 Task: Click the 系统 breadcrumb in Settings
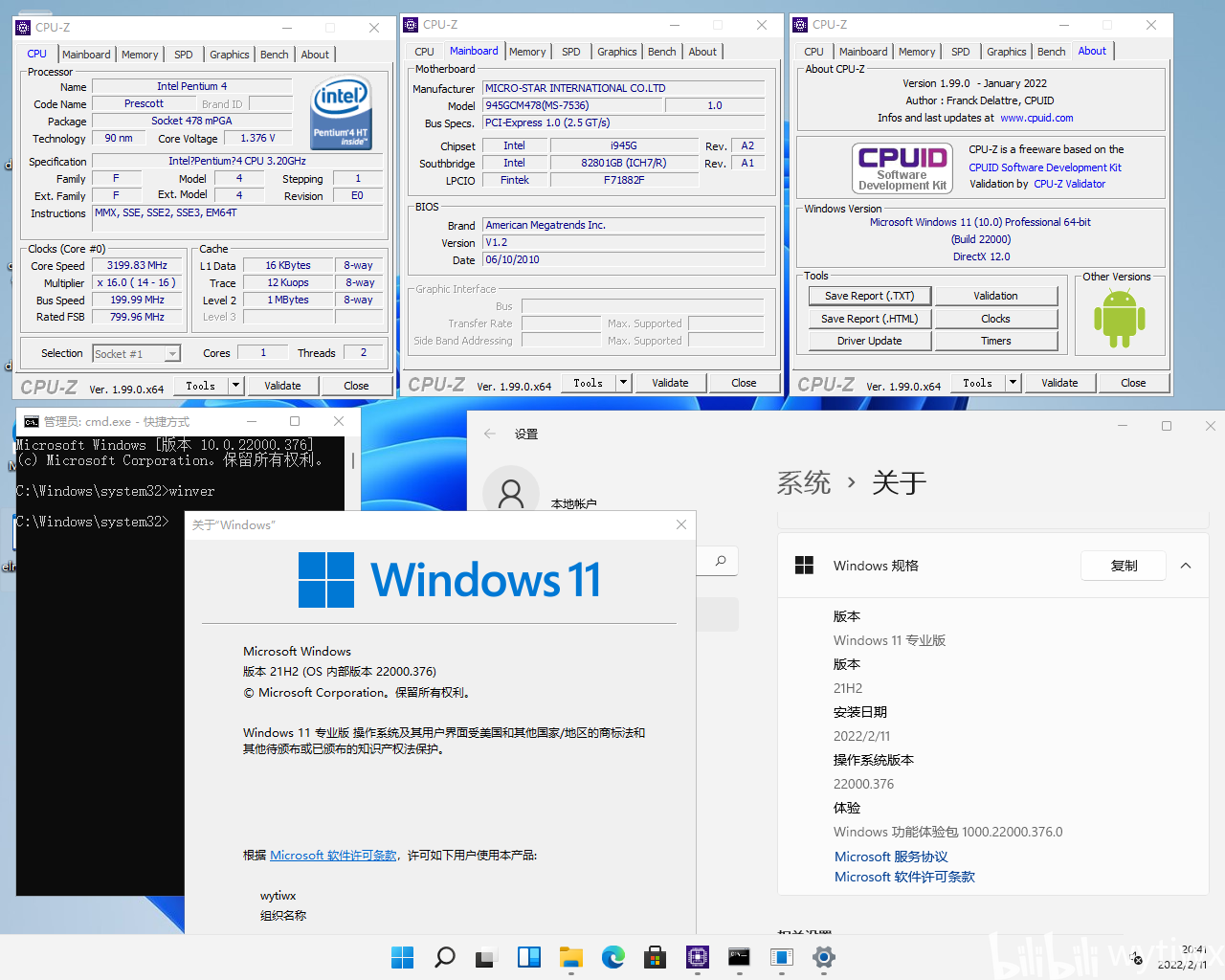804,482
